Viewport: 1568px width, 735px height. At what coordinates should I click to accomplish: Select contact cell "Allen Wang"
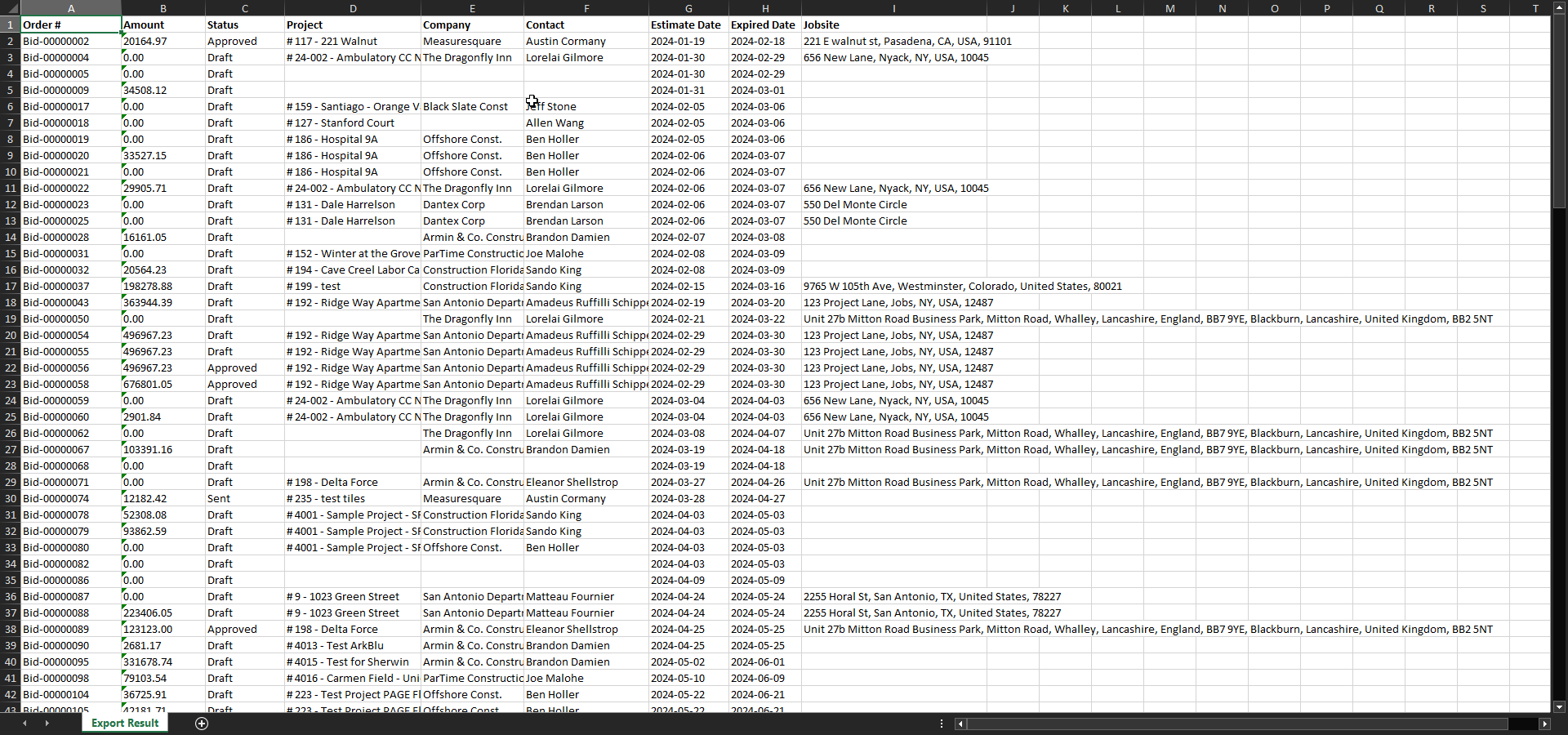586,122
